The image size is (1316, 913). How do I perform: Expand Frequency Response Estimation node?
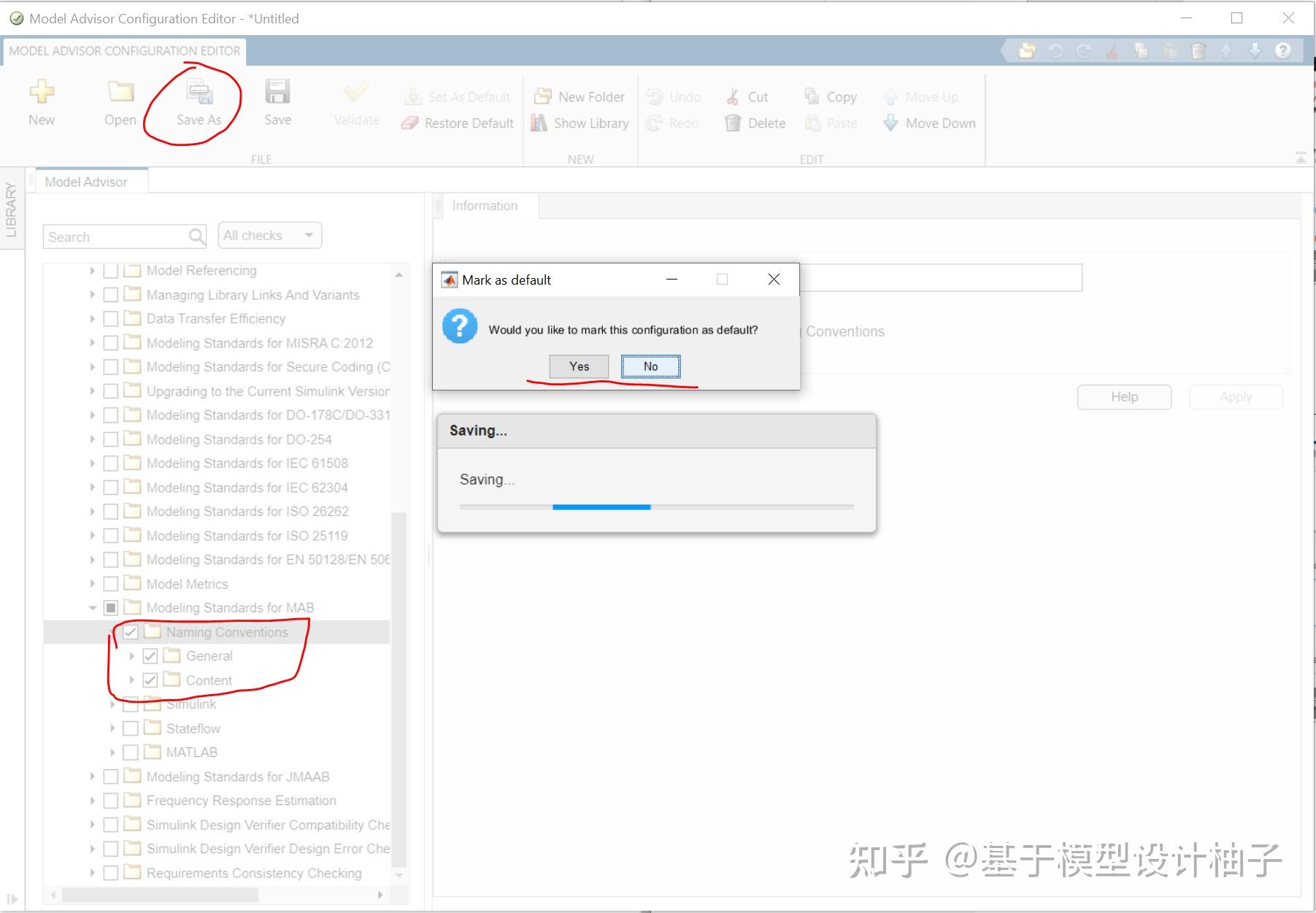[92, 801]
